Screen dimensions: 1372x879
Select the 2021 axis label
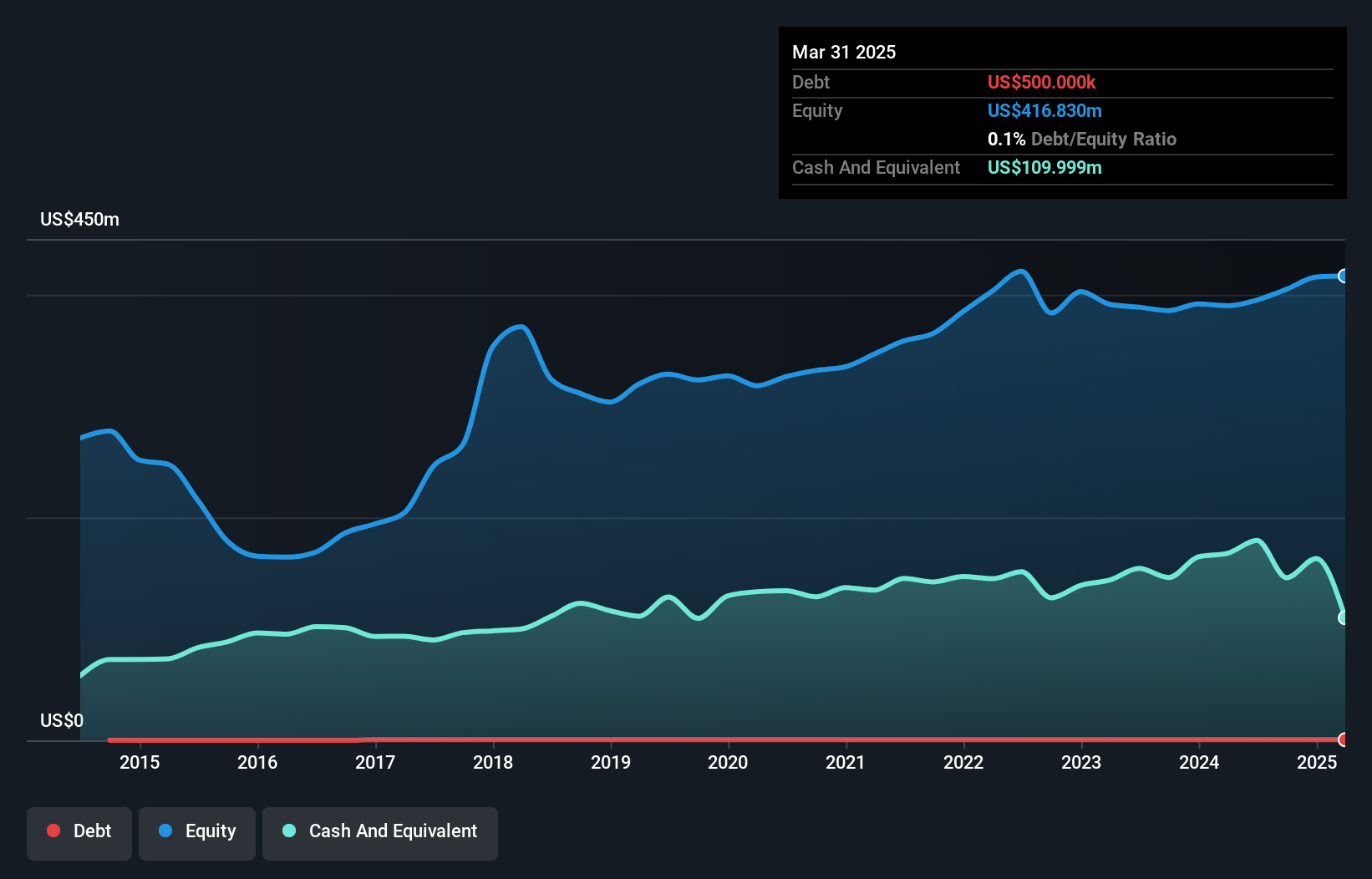pyautogui.click(x=846, y=762)
